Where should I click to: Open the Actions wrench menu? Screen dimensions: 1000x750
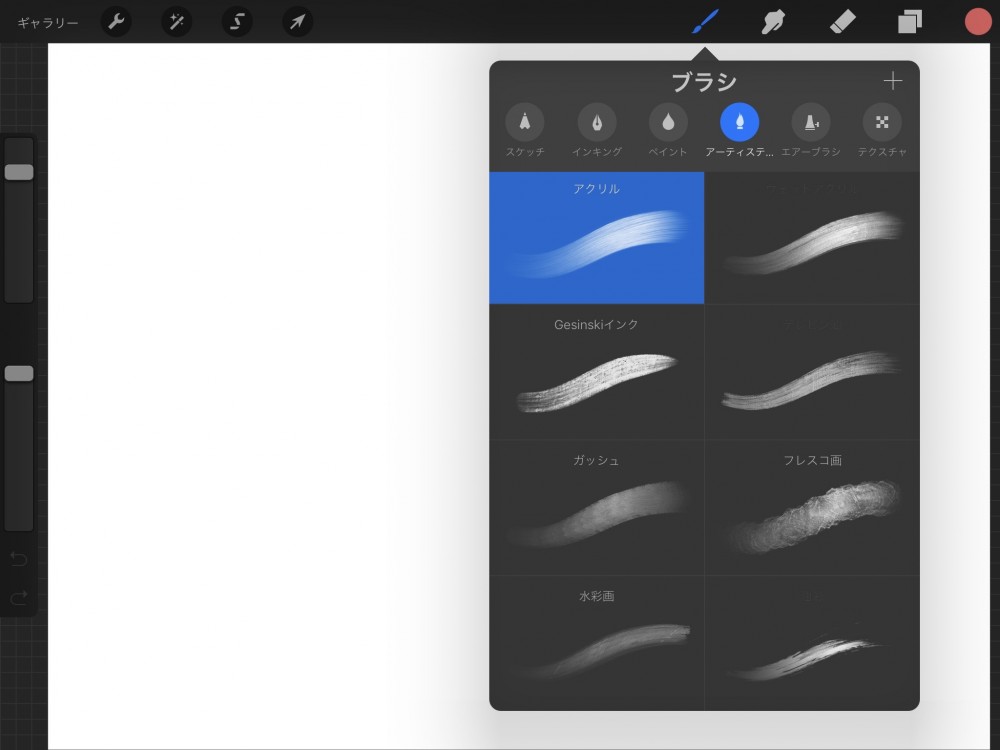[115, 21]
